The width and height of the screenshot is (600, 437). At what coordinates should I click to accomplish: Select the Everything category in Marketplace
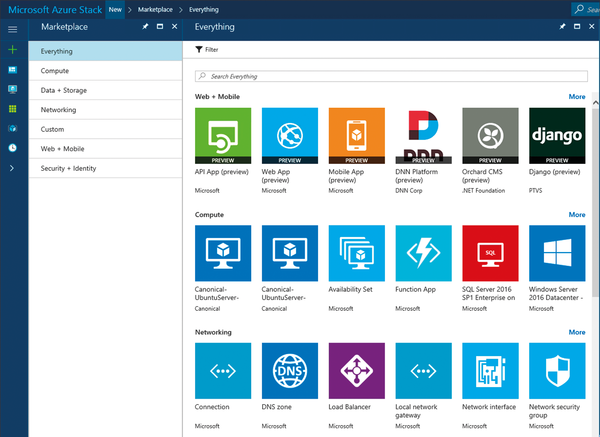105,51
